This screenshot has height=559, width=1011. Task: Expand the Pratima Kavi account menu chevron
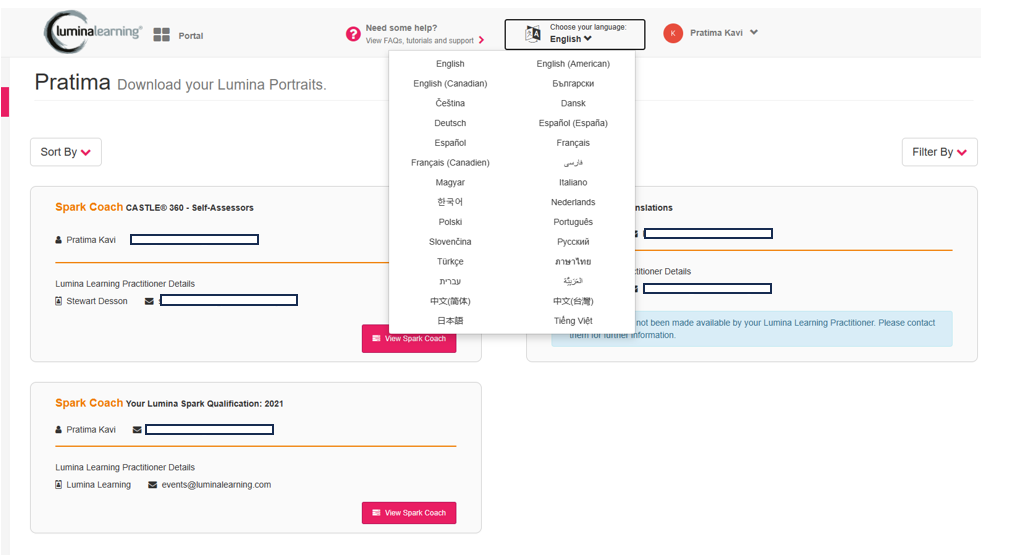[754, 32]
